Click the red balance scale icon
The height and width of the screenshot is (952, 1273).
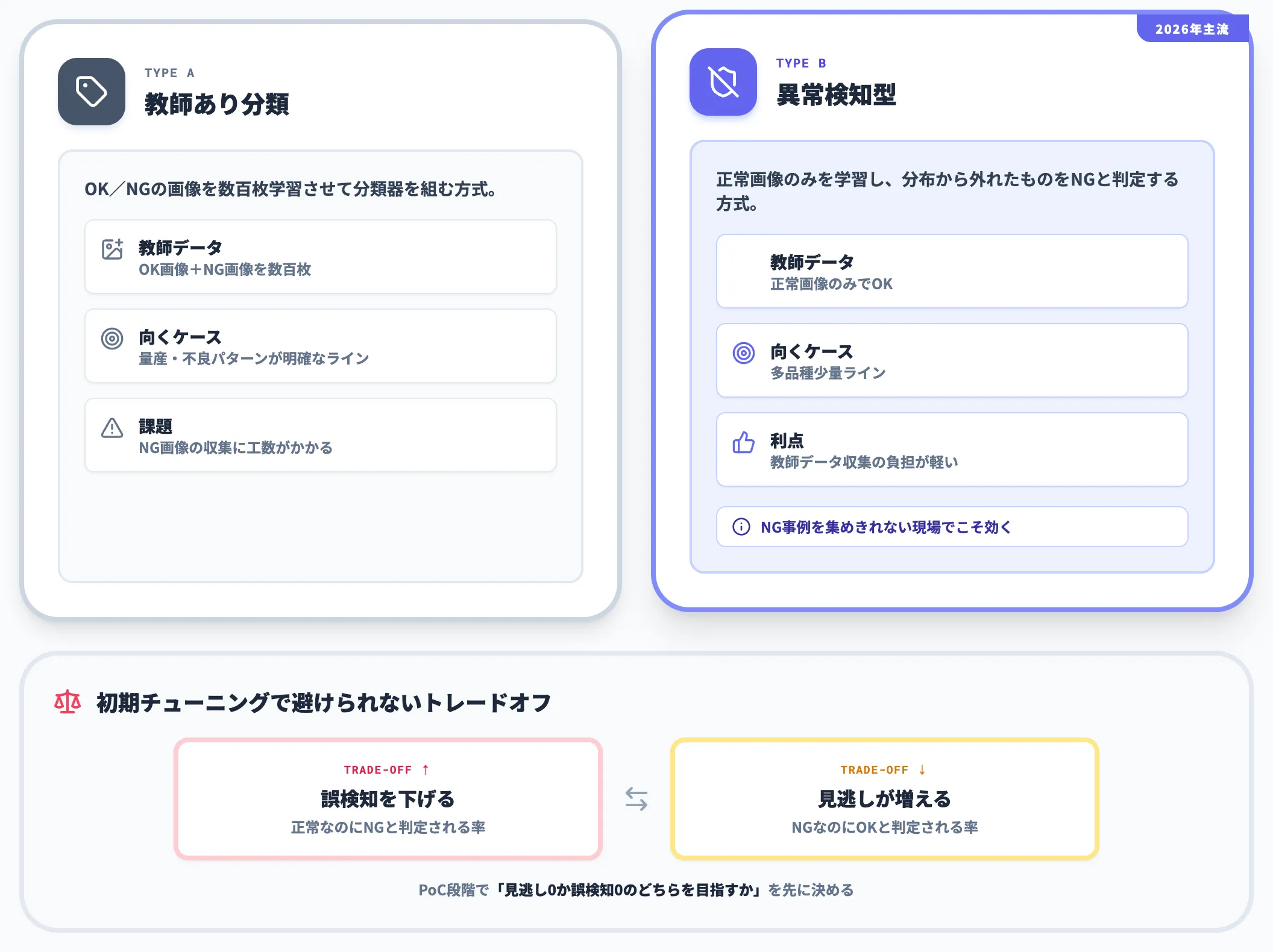(x=68, y=702)
